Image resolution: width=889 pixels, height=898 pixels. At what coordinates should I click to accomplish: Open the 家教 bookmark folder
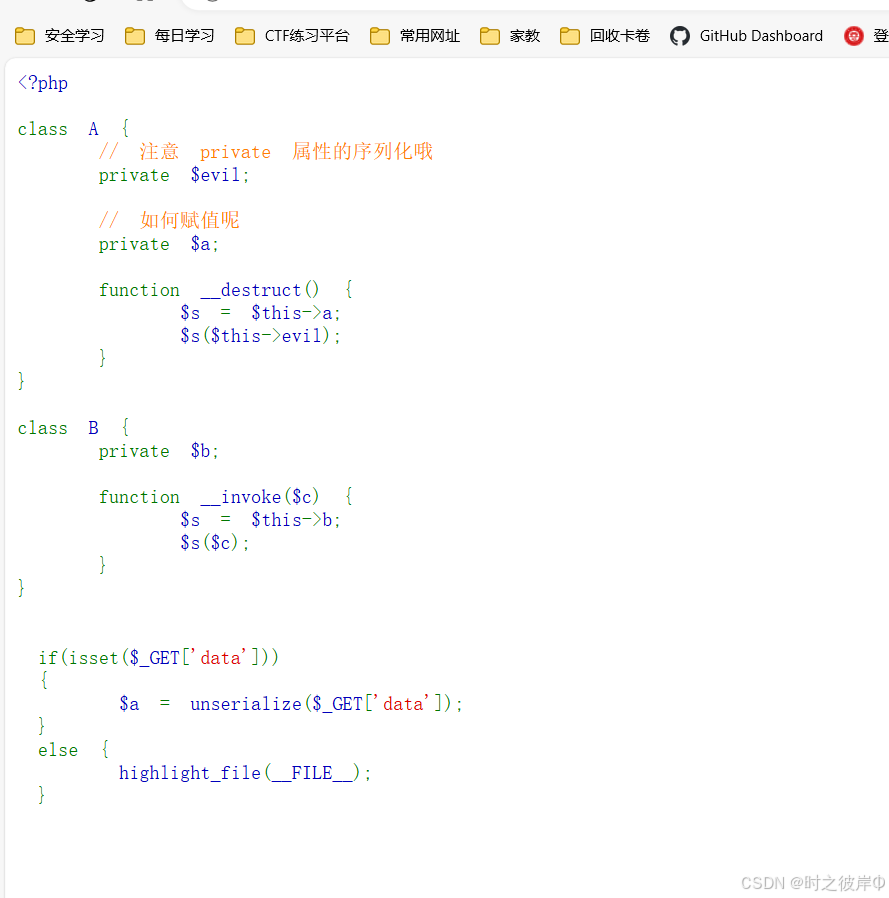tap(510, 36)
